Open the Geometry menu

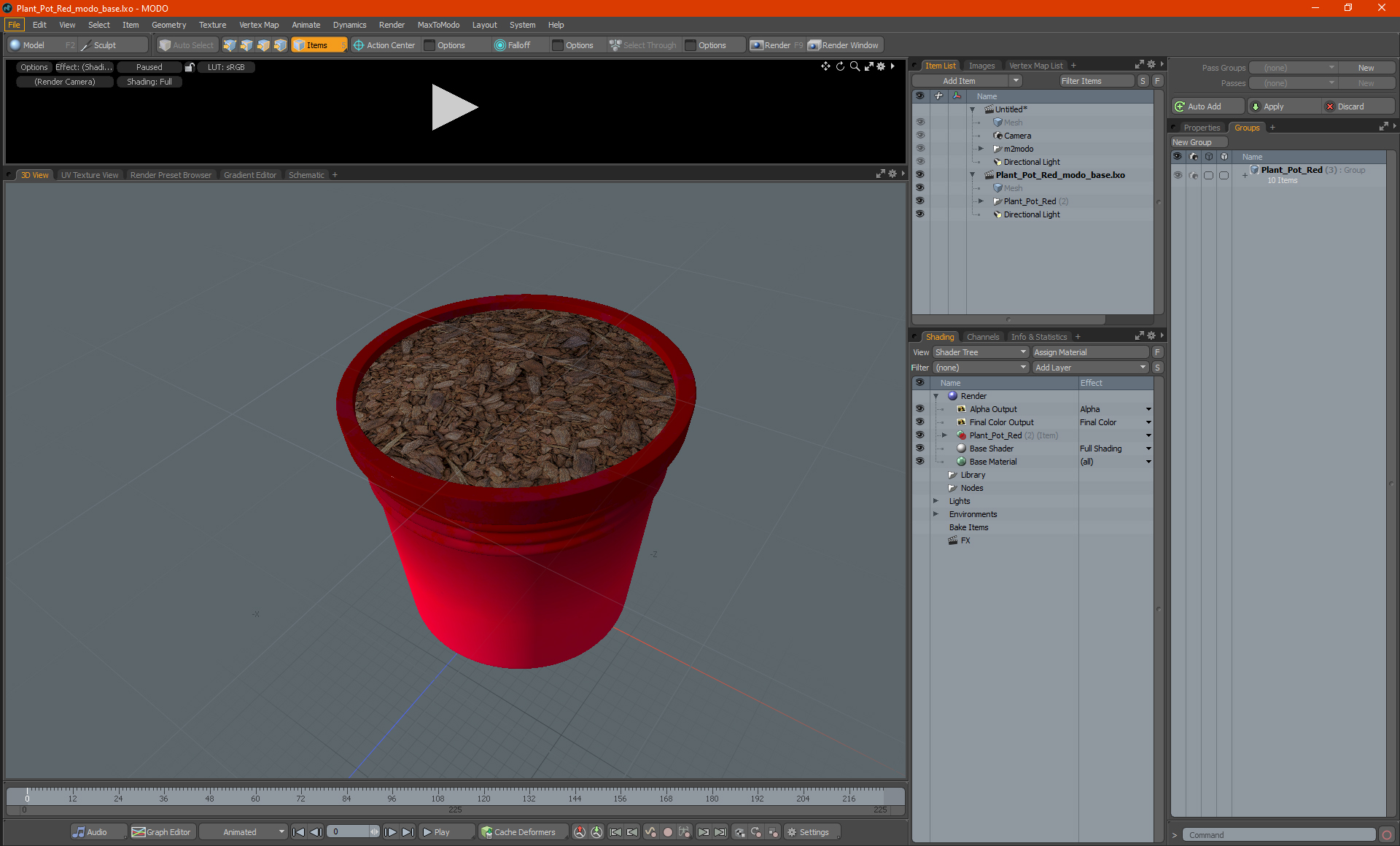(x=168, y=25)
